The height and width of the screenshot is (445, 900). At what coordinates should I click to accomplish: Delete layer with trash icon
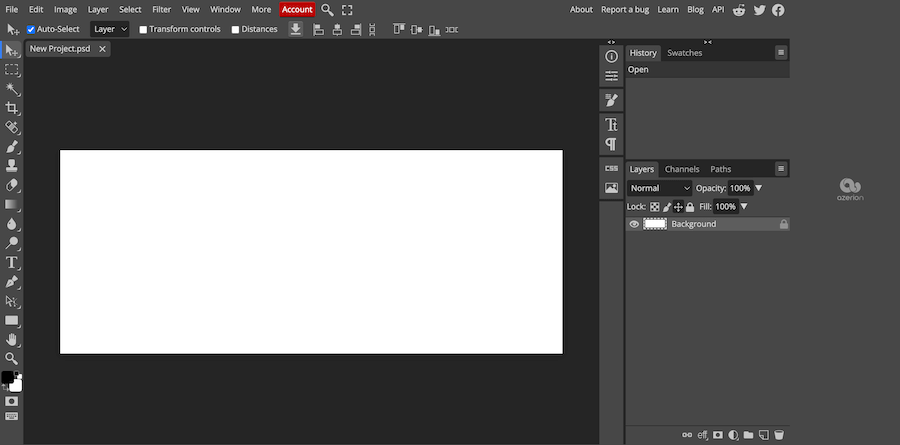point(779,435)
